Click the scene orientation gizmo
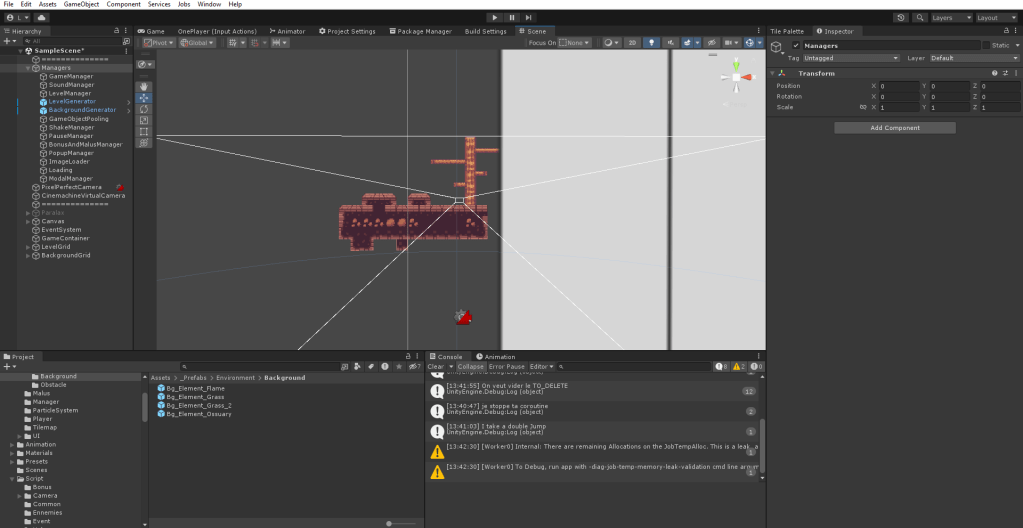 tap(737, 77)
